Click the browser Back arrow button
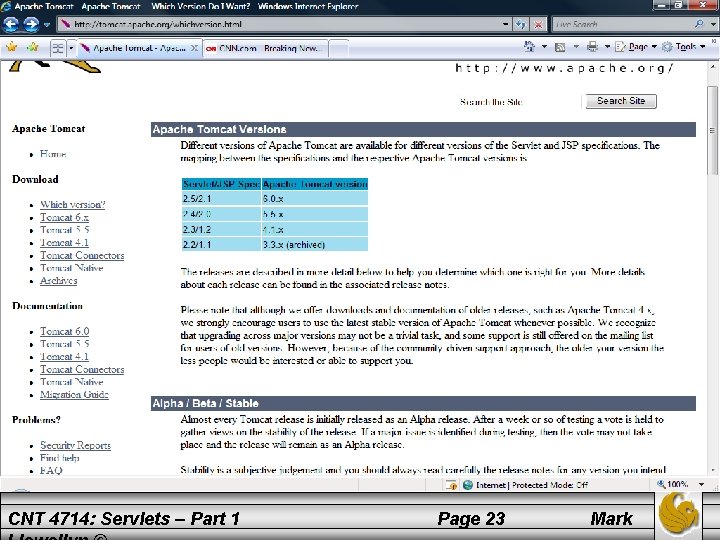This screenshot has height=540, width=720. pos(11,24)
